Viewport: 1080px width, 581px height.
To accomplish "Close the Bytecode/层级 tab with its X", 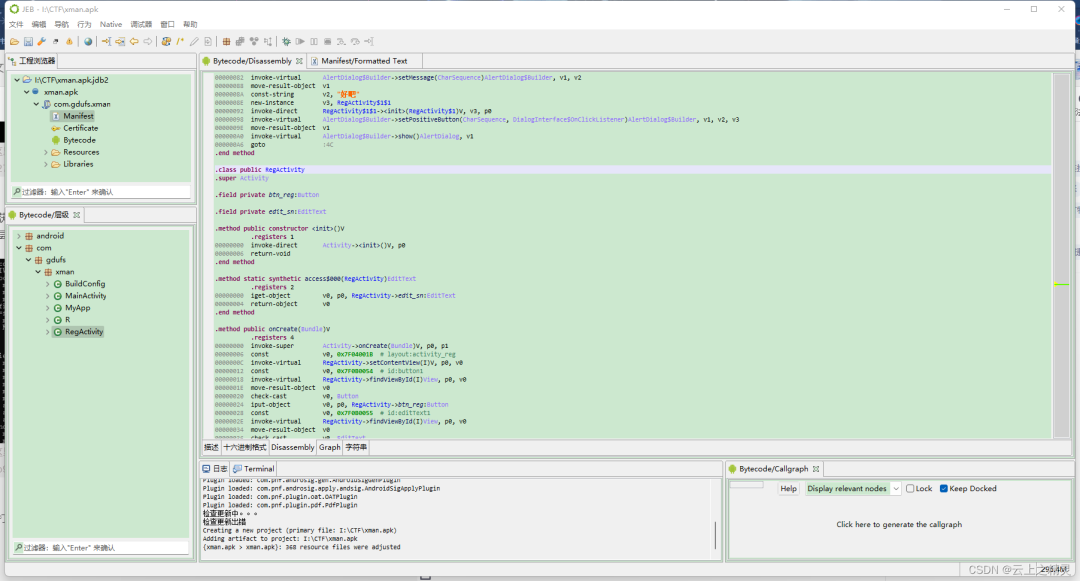I will click(x=76, y=215).
